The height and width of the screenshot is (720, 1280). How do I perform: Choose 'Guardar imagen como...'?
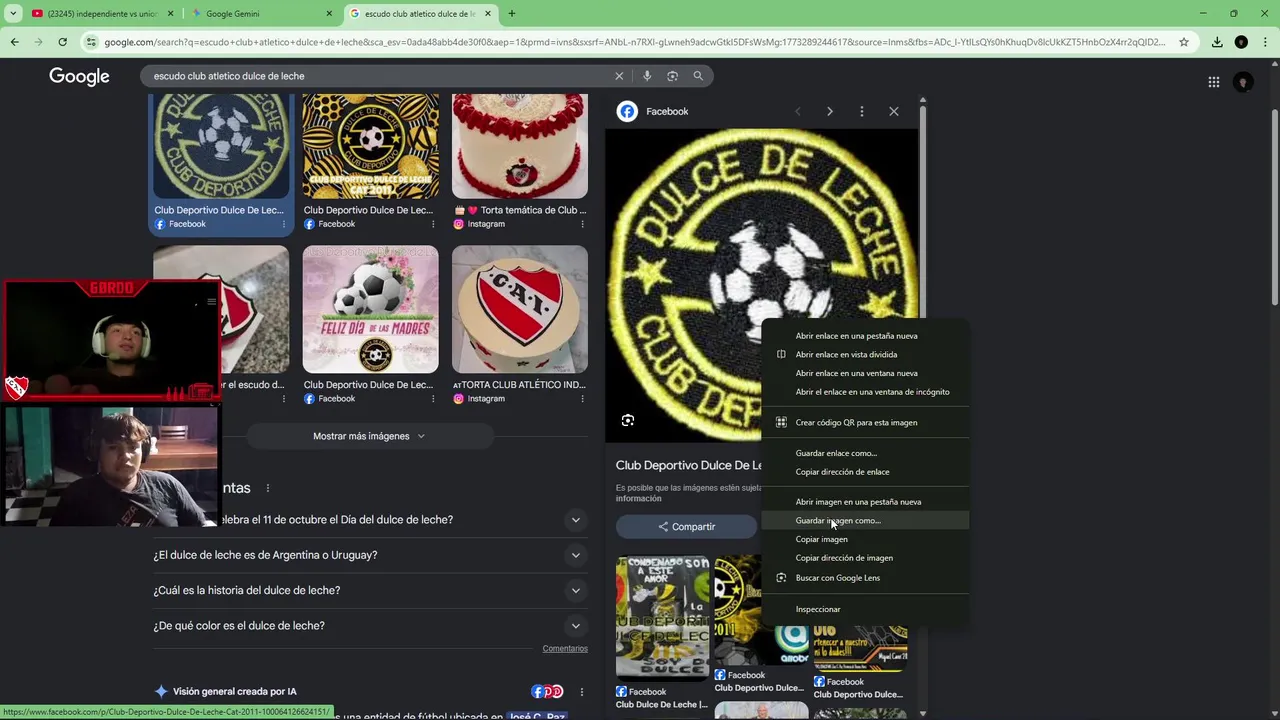[866, 521]
